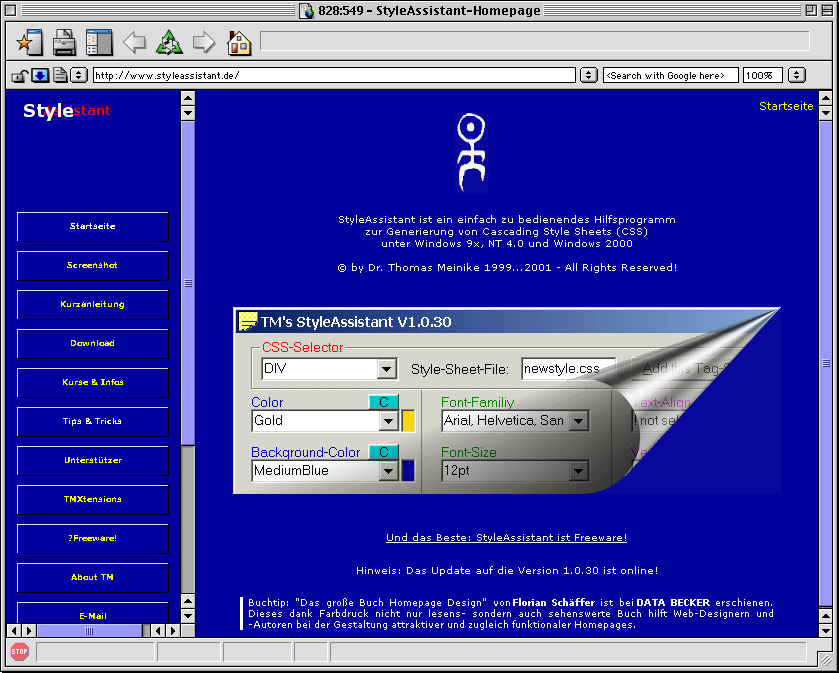Go forward with the right arrow icon
The image size is (839, 673).
204,42
